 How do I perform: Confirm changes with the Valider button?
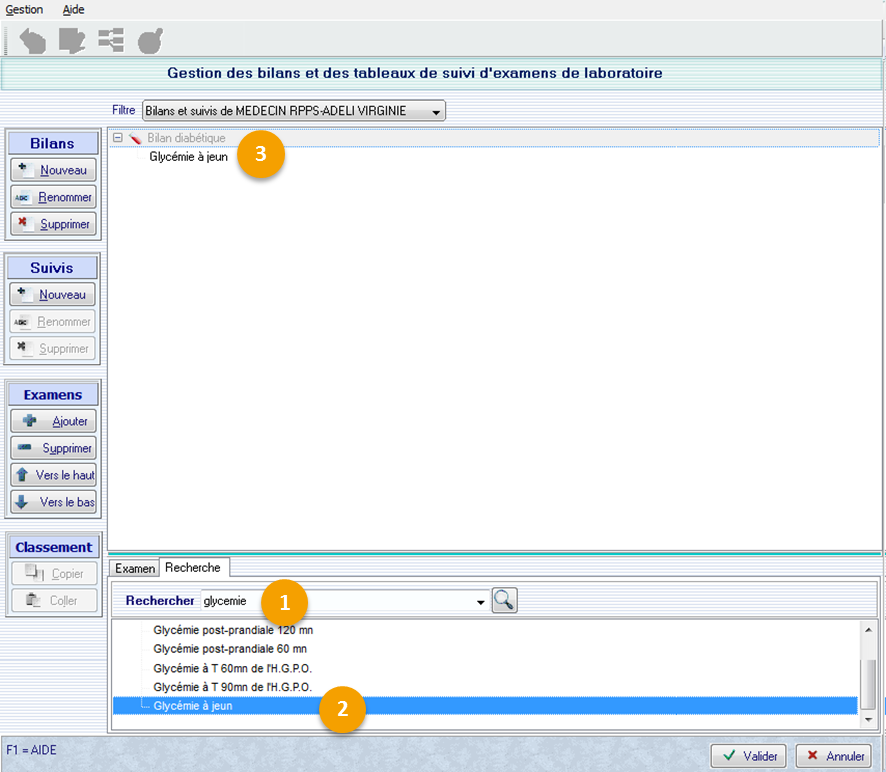tap(749, 756)
